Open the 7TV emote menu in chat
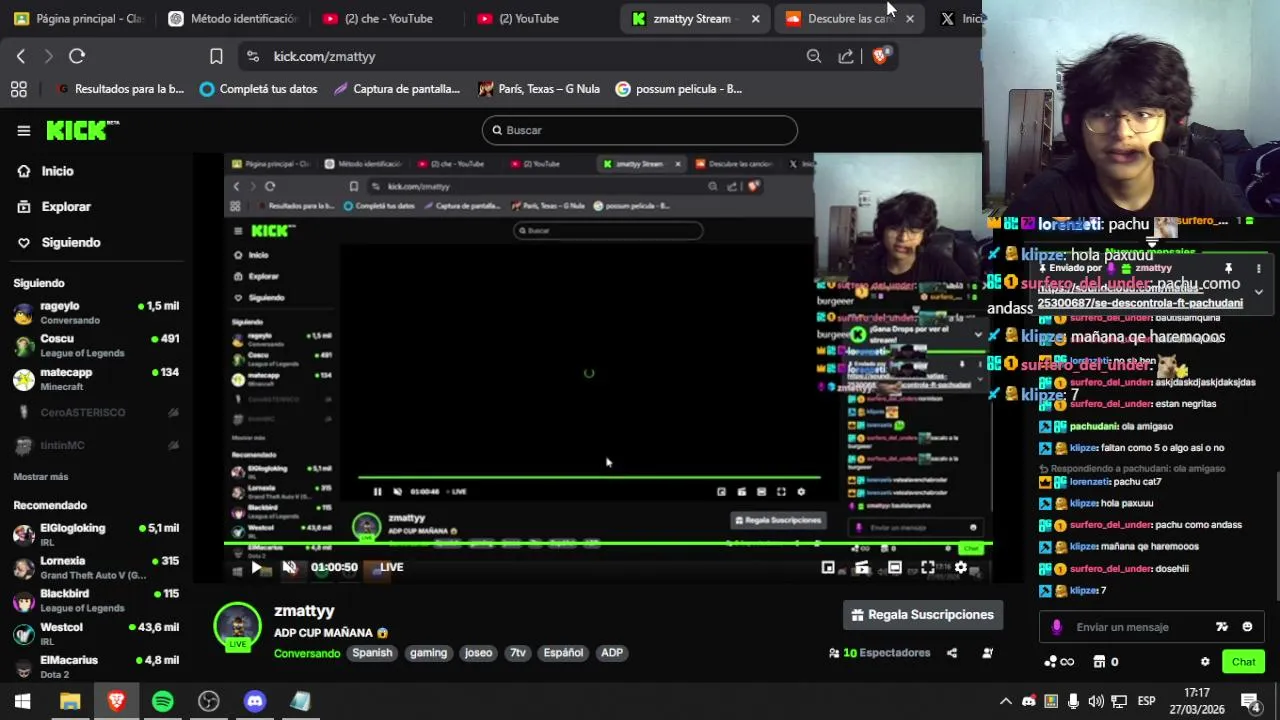 1221,627
